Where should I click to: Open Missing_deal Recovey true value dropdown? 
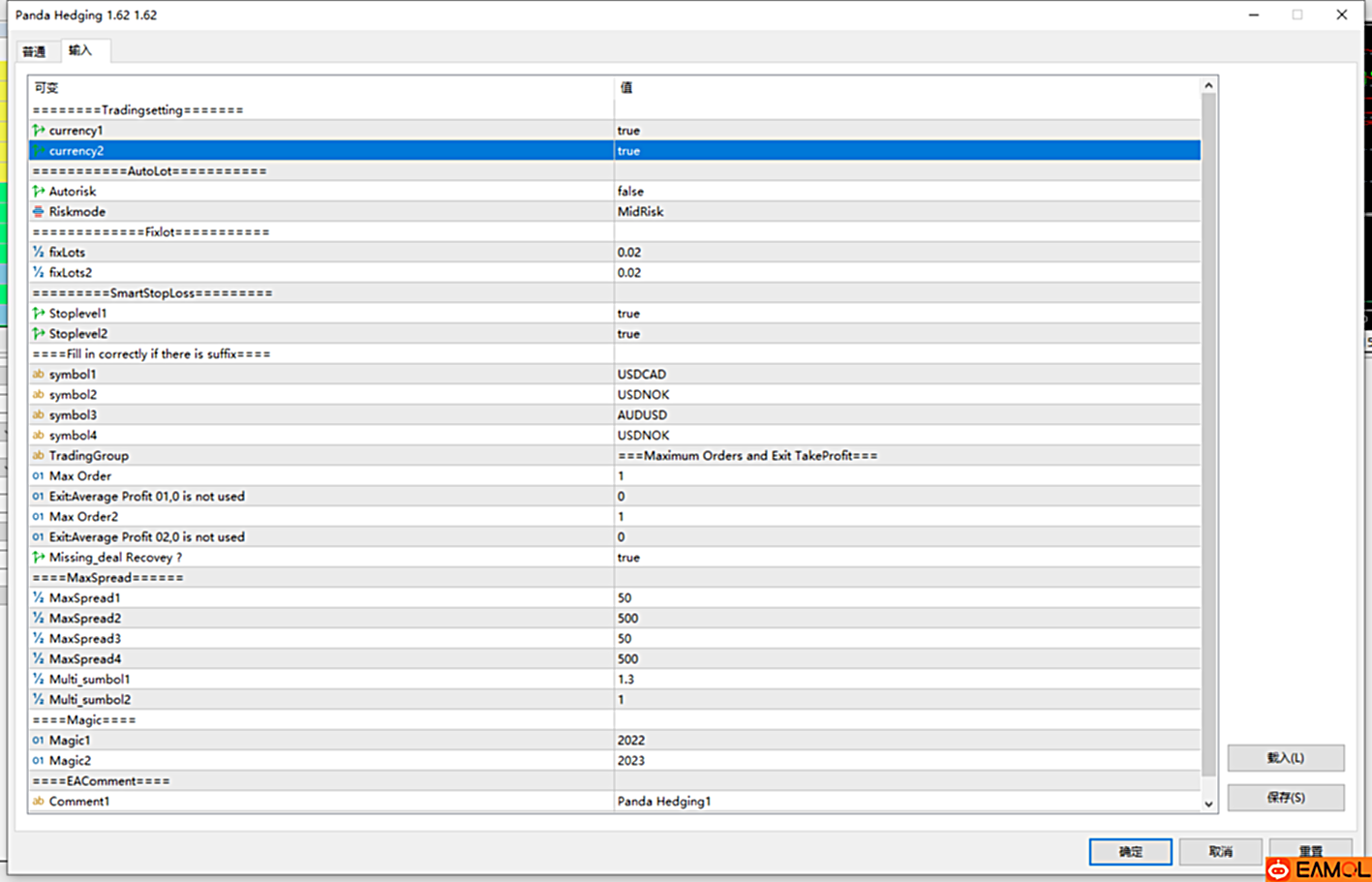(x=906, y=557)
